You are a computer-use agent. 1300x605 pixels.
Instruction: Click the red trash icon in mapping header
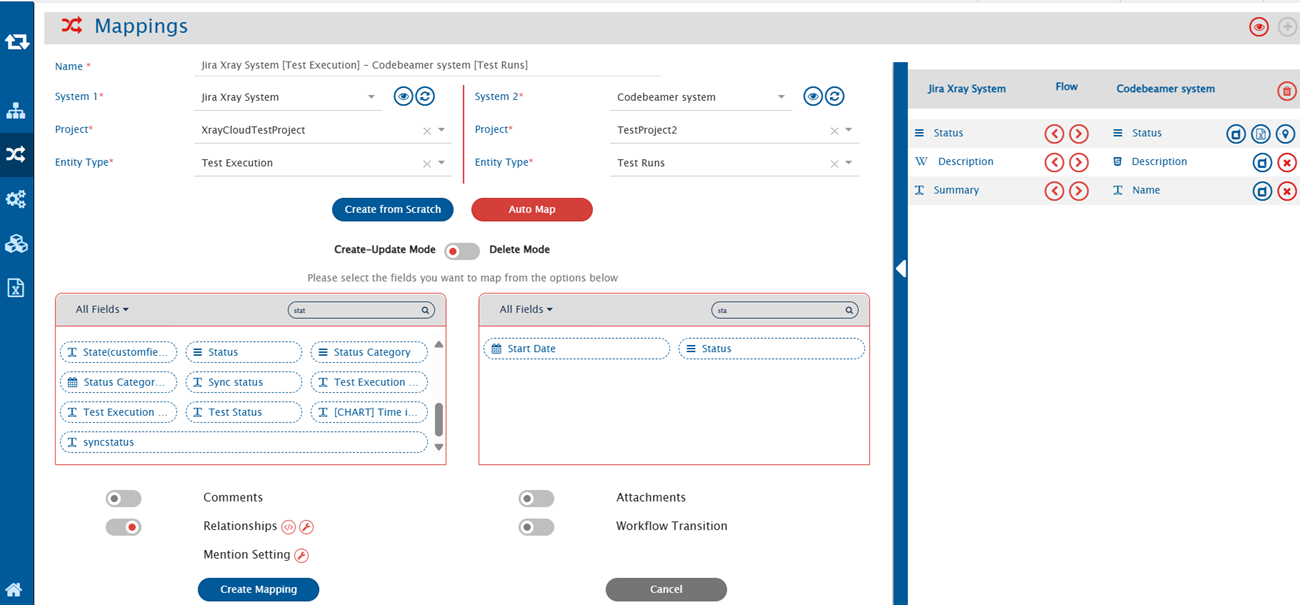pos(1286,91)
